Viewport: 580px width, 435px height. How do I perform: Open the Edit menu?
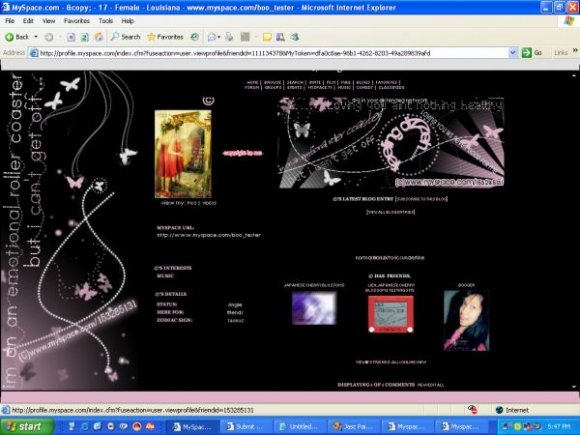point(28,21)
